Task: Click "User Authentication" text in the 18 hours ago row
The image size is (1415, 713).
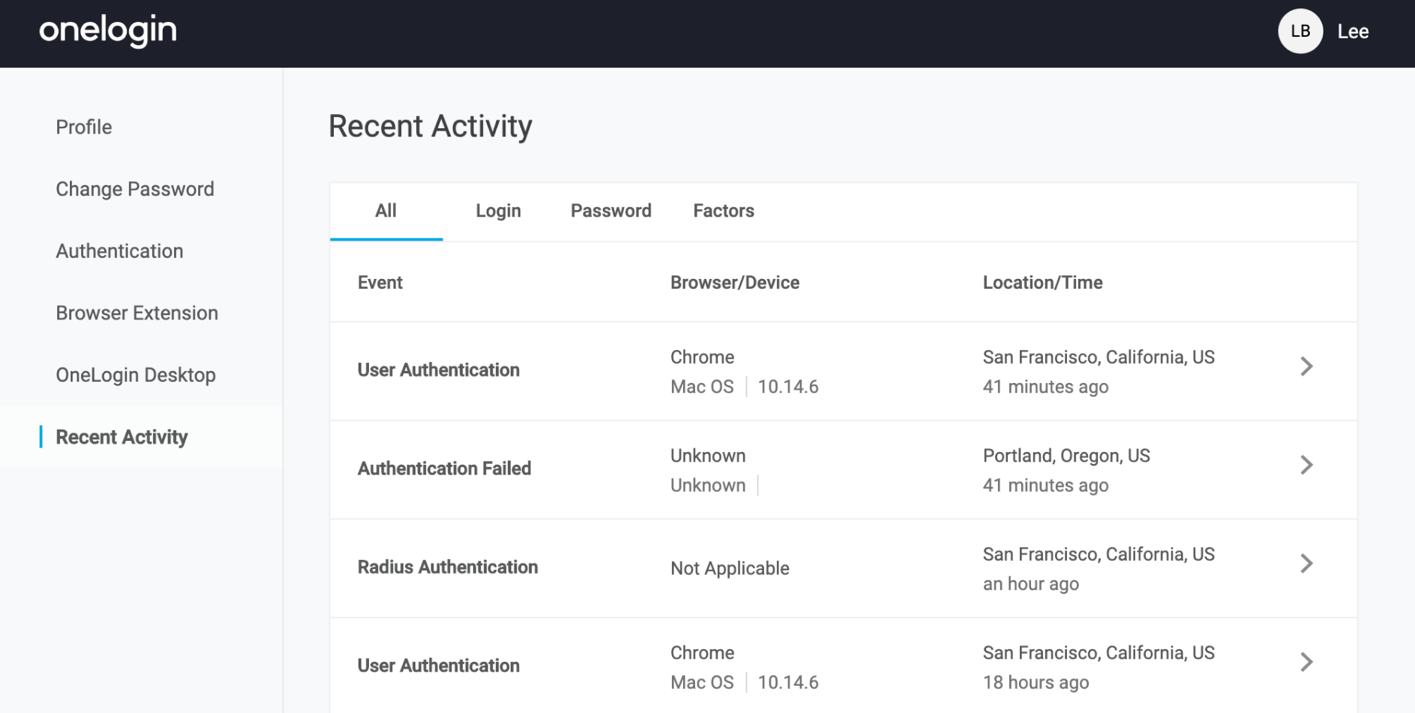Action: (439, 666)
